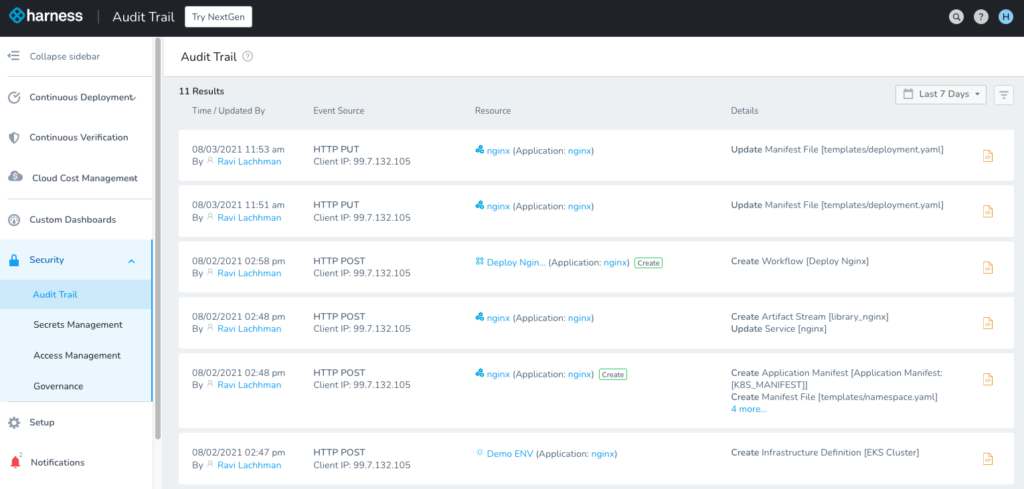Click 'Create Workflow [Deploy Nginx]' text

(x=800, y=261)
